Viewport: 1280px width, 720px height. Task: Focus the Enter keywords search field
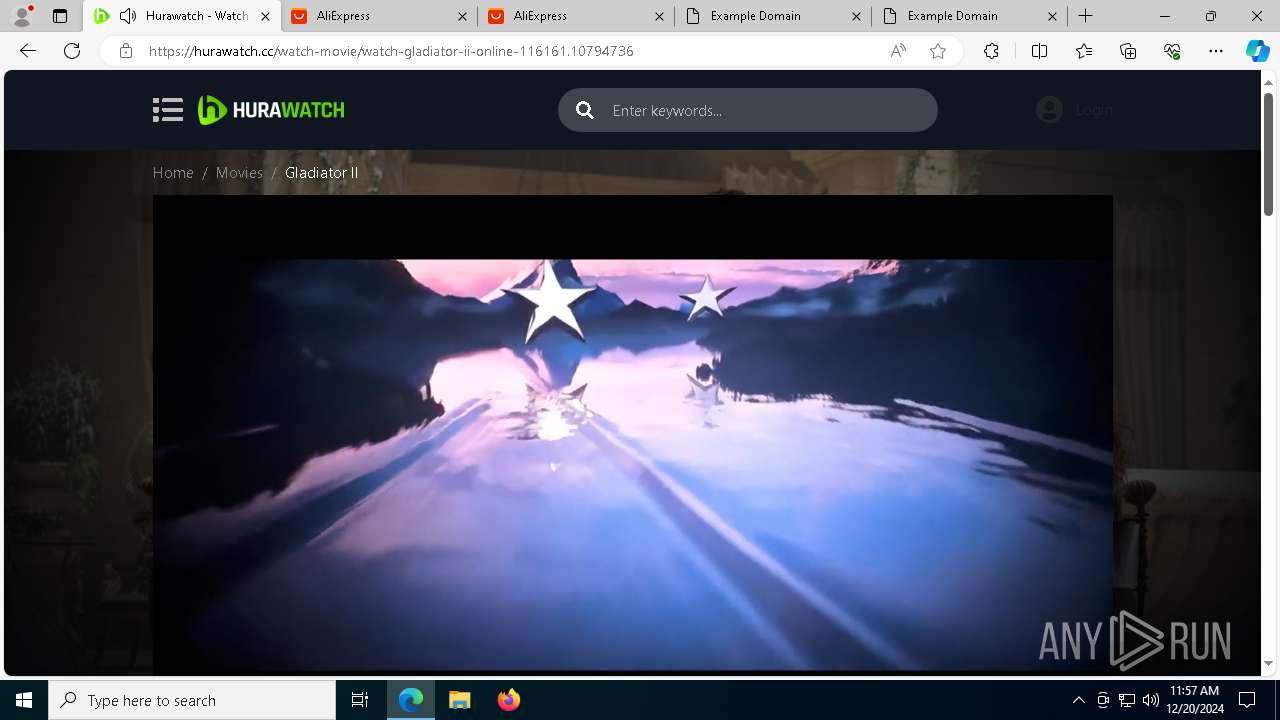(748, 110)
